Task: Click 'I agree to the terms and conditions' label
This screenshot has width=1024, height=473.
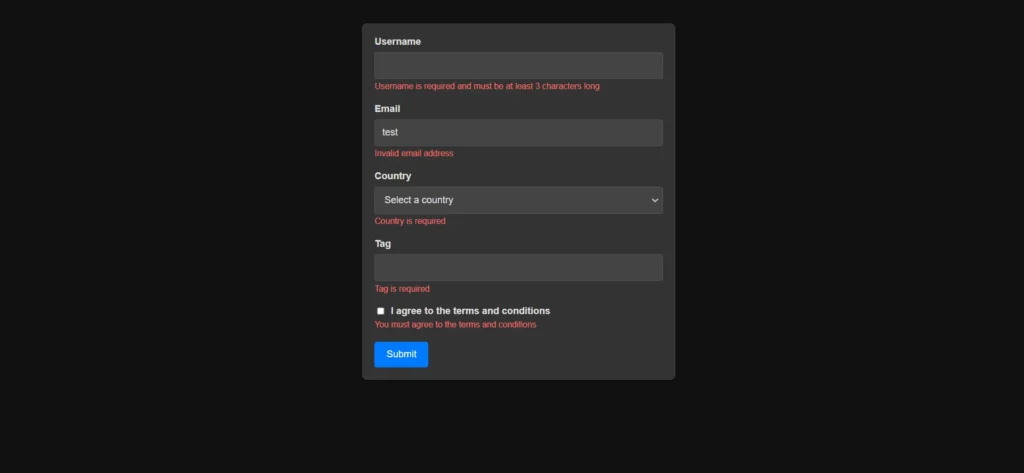Action: [470, 311]
